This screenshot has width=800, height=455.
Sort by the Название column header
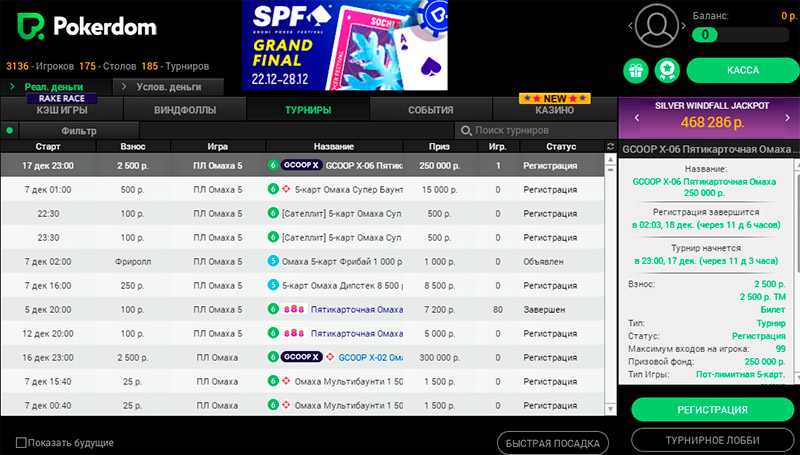coord(334,146)
